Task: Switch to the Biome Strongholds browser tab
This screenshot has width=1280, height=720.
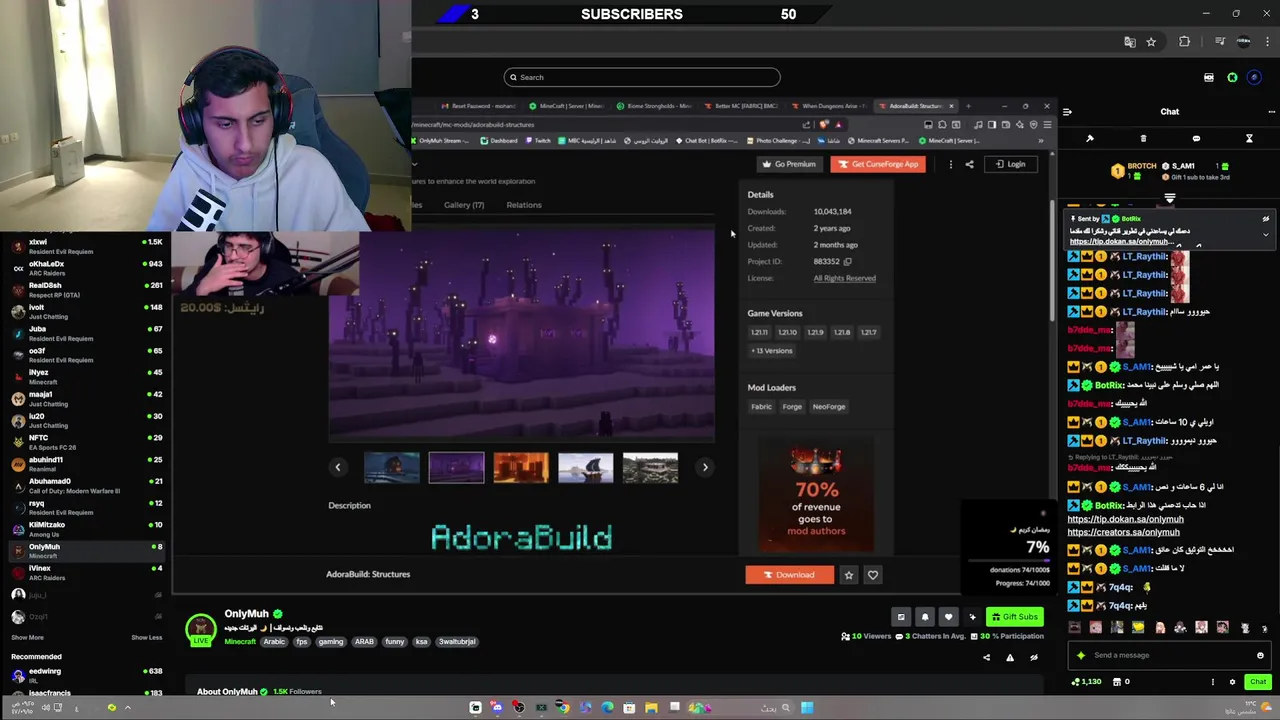Action: tap(654, 106)
